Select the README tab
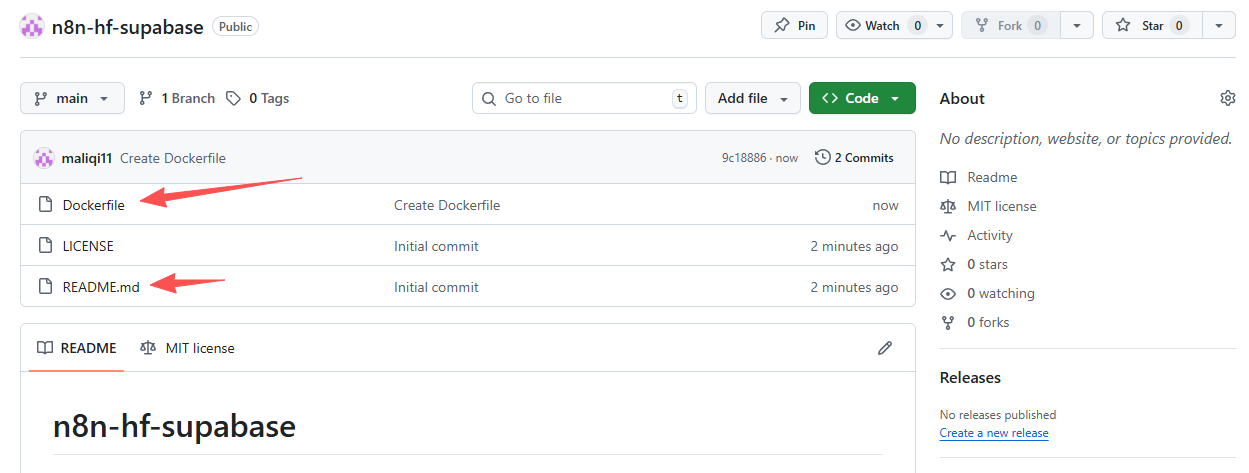 [x=76, y=348]
